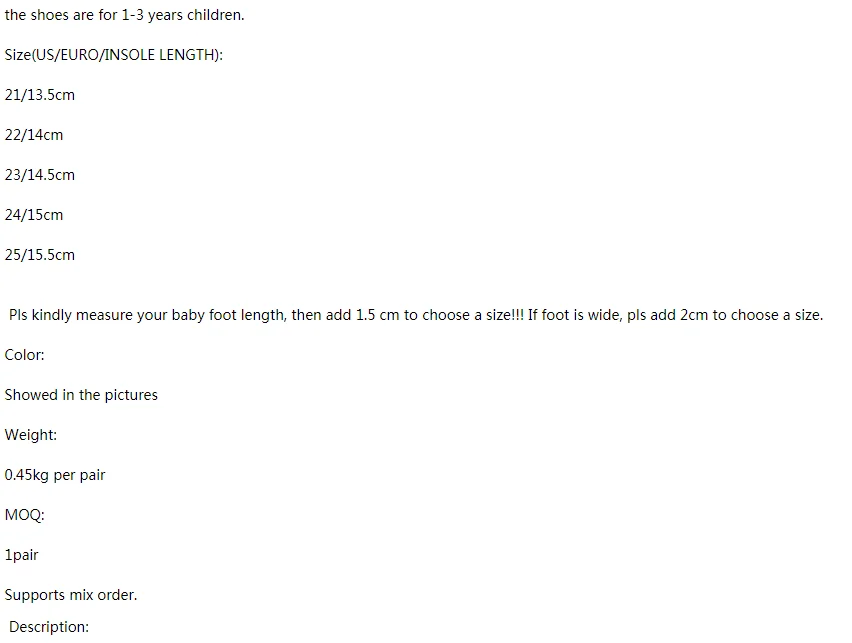Select the 24/15cm size line
The image size is (852, 643).
34,215
